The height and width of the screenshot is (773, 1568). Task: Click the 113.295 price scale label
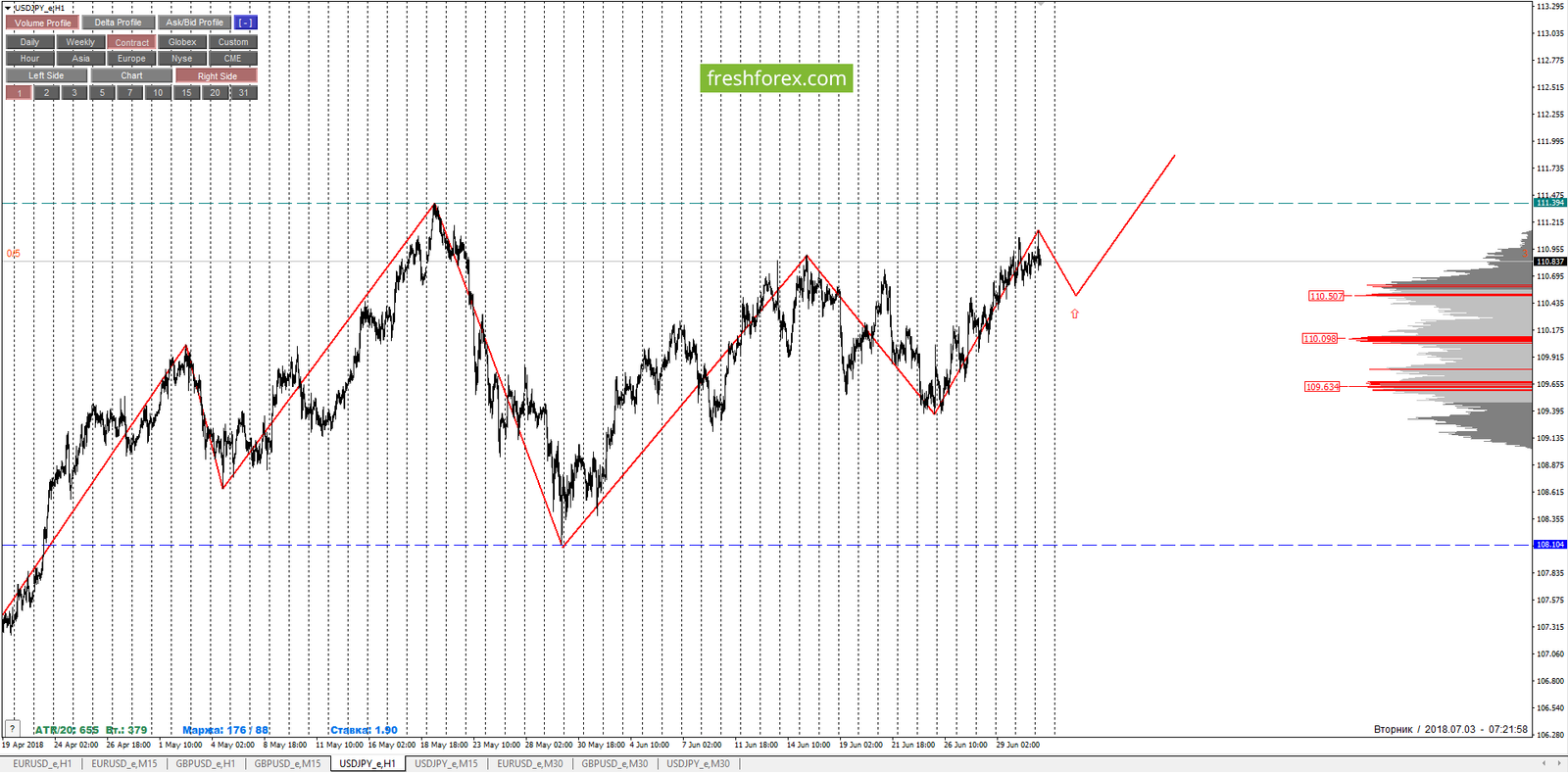[1550, 6]
